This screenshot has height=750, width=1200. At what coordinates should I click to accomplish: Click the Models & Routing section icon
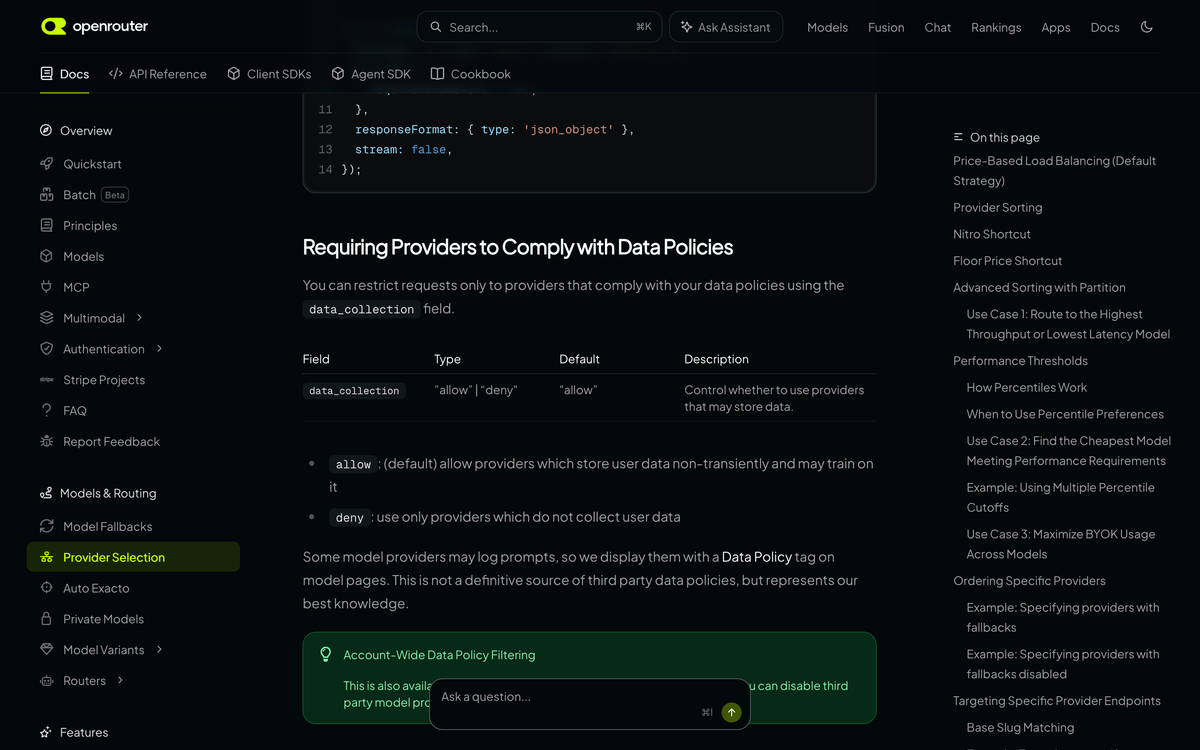point(46,493)
